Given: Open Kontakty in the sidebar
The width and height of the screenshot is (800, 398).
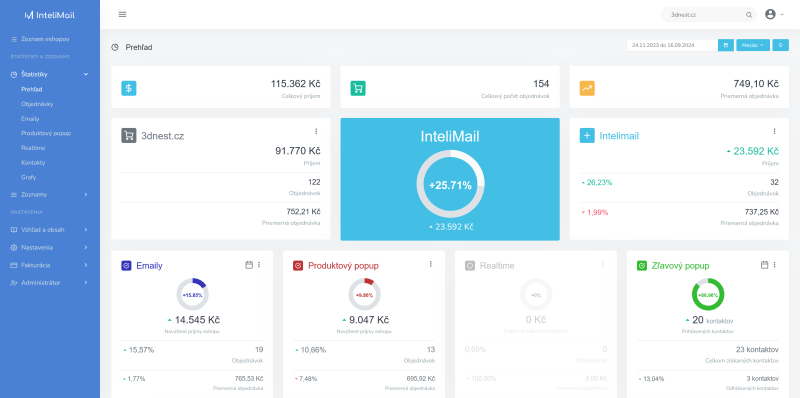Looking at the screenshot, I should [x=33, y=163].
